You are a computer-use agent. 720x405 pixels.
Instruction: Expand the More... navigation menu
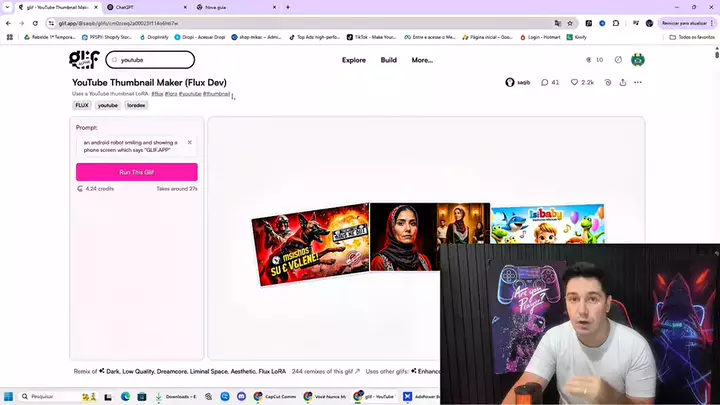(422, 60)
